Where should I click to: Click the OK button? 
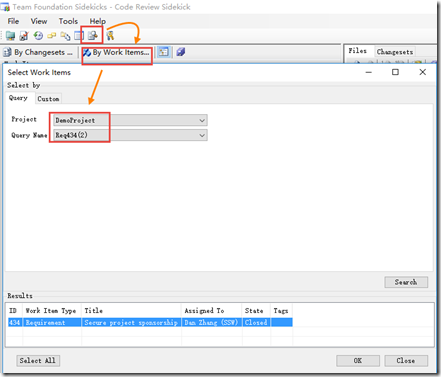(x=358, y=361)
